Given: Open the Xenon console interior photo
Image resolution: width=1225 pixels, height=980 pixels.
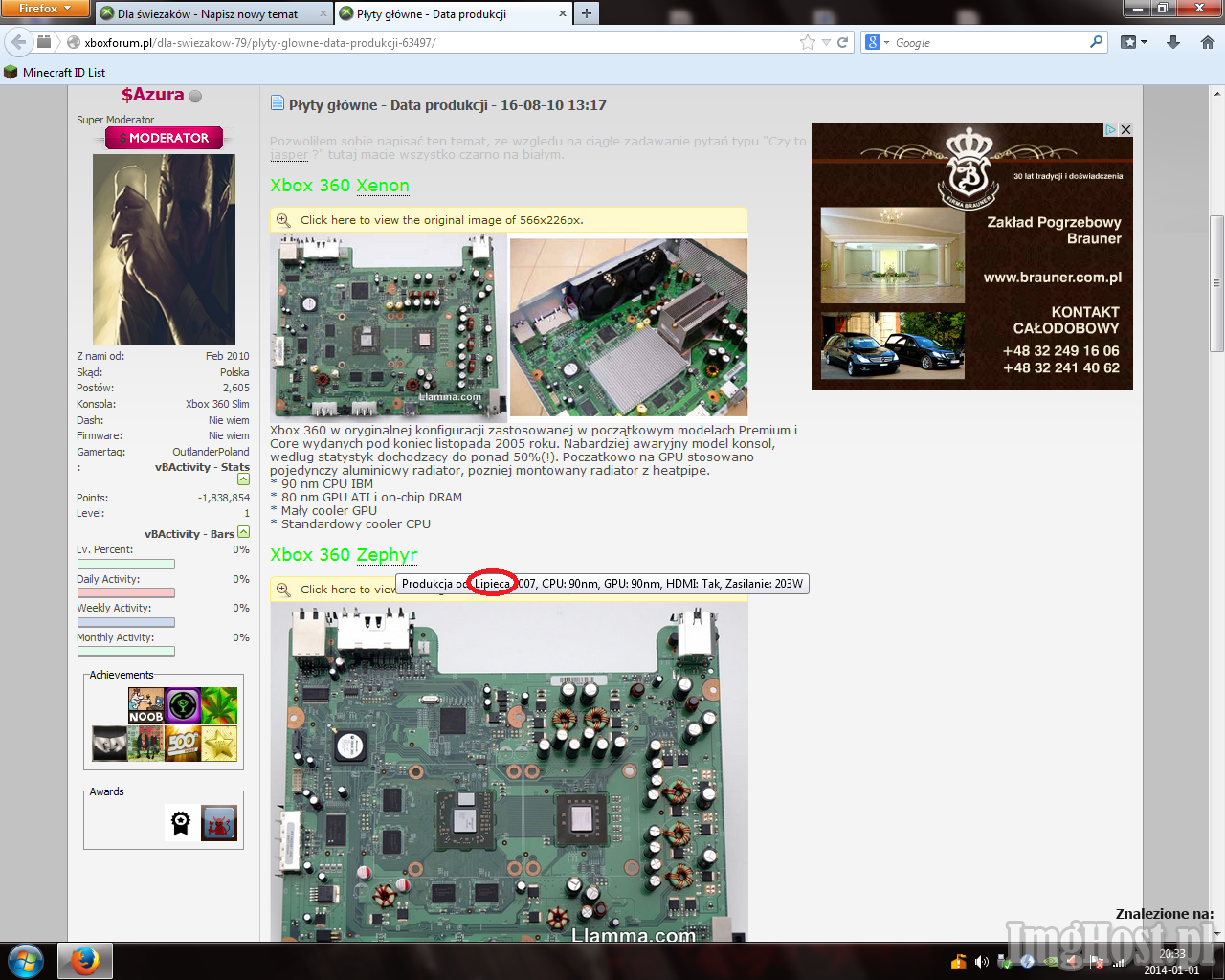Looking at the screenshot, I should tap(629, 327).
